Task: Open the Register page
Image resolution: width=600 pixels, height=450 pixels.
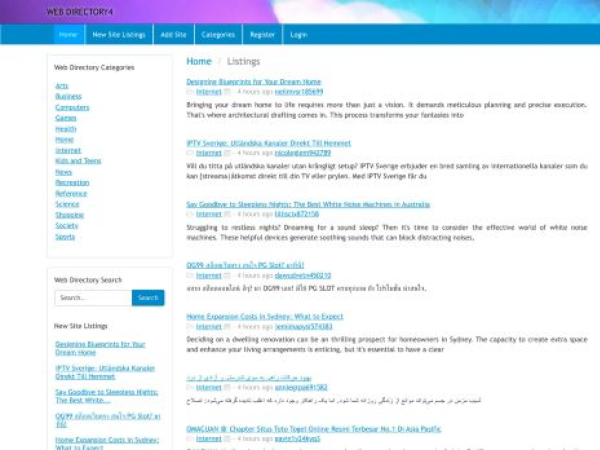Action: coord(262,34)
